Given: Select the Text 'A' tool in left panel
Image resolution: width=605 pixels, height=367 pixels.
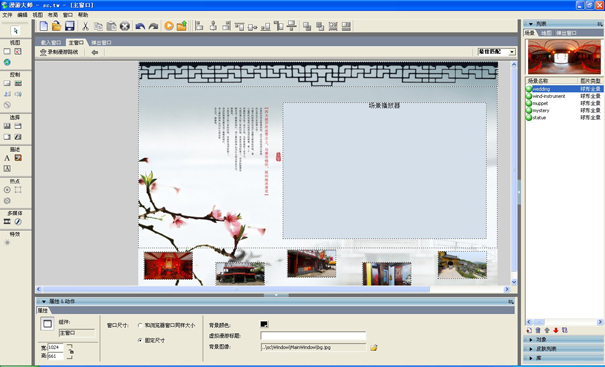Looking at the screenshot, I should pyautogui.click(x=7, y=158).
